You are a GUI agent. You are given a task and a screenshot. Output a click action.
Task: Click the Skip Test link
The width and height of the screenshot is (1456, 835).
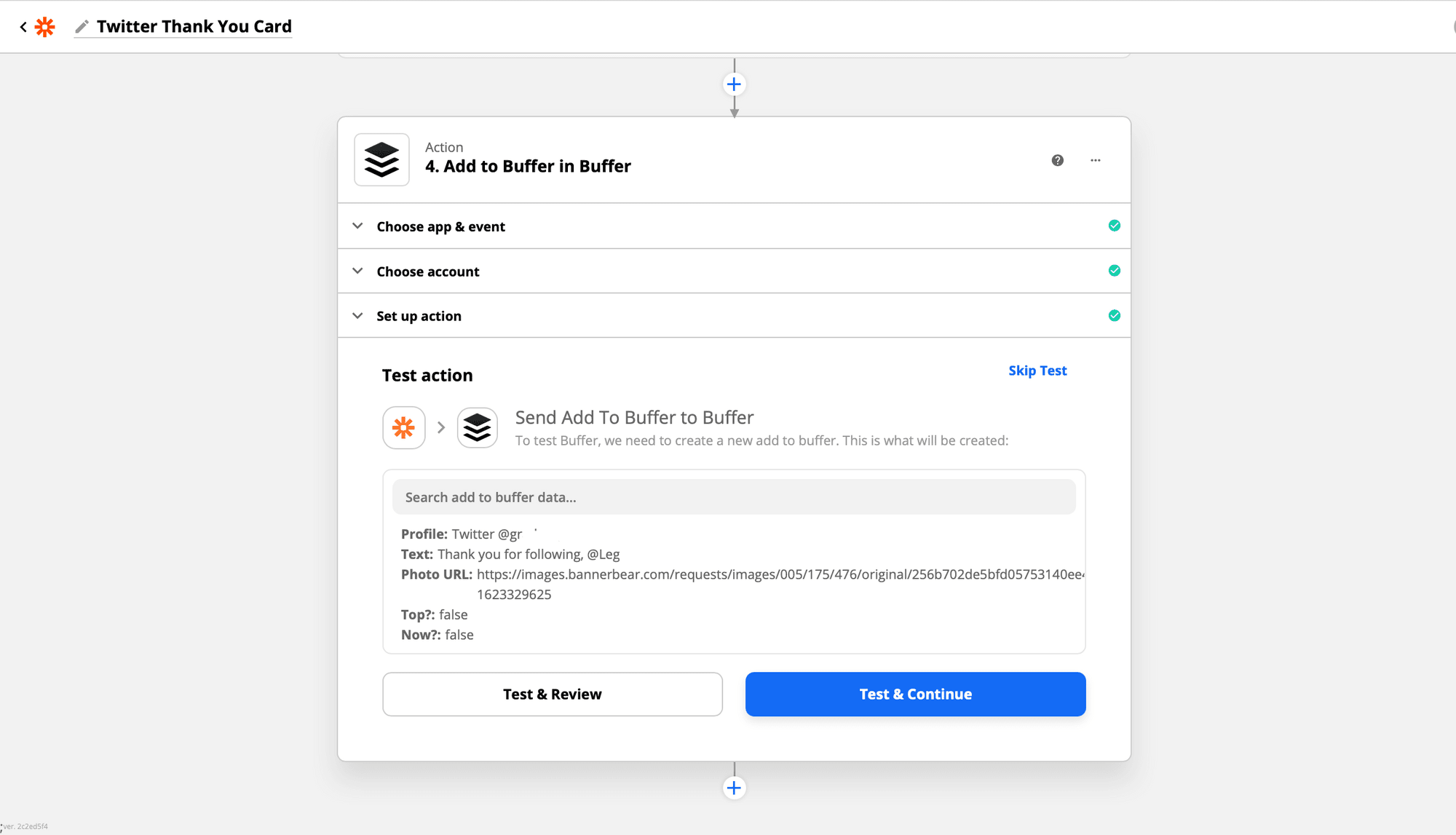[1037, 371]
